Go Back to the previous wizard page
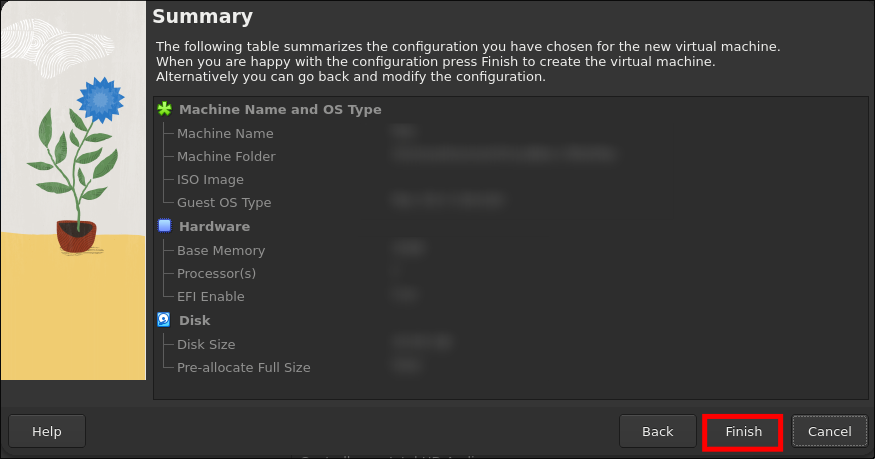The height and width of the screenshot is (459, 875). point(657,432)
